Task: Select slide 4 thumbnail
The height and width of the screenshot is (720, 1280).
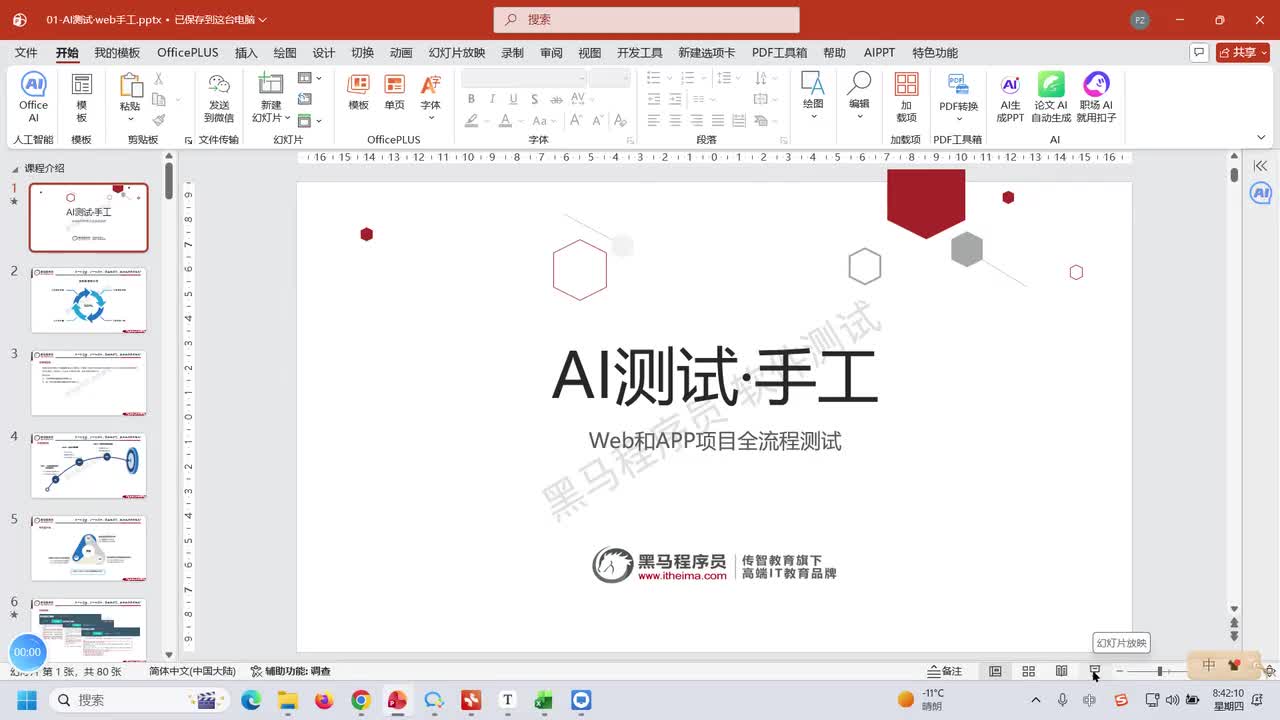Action: pos(89,465)
